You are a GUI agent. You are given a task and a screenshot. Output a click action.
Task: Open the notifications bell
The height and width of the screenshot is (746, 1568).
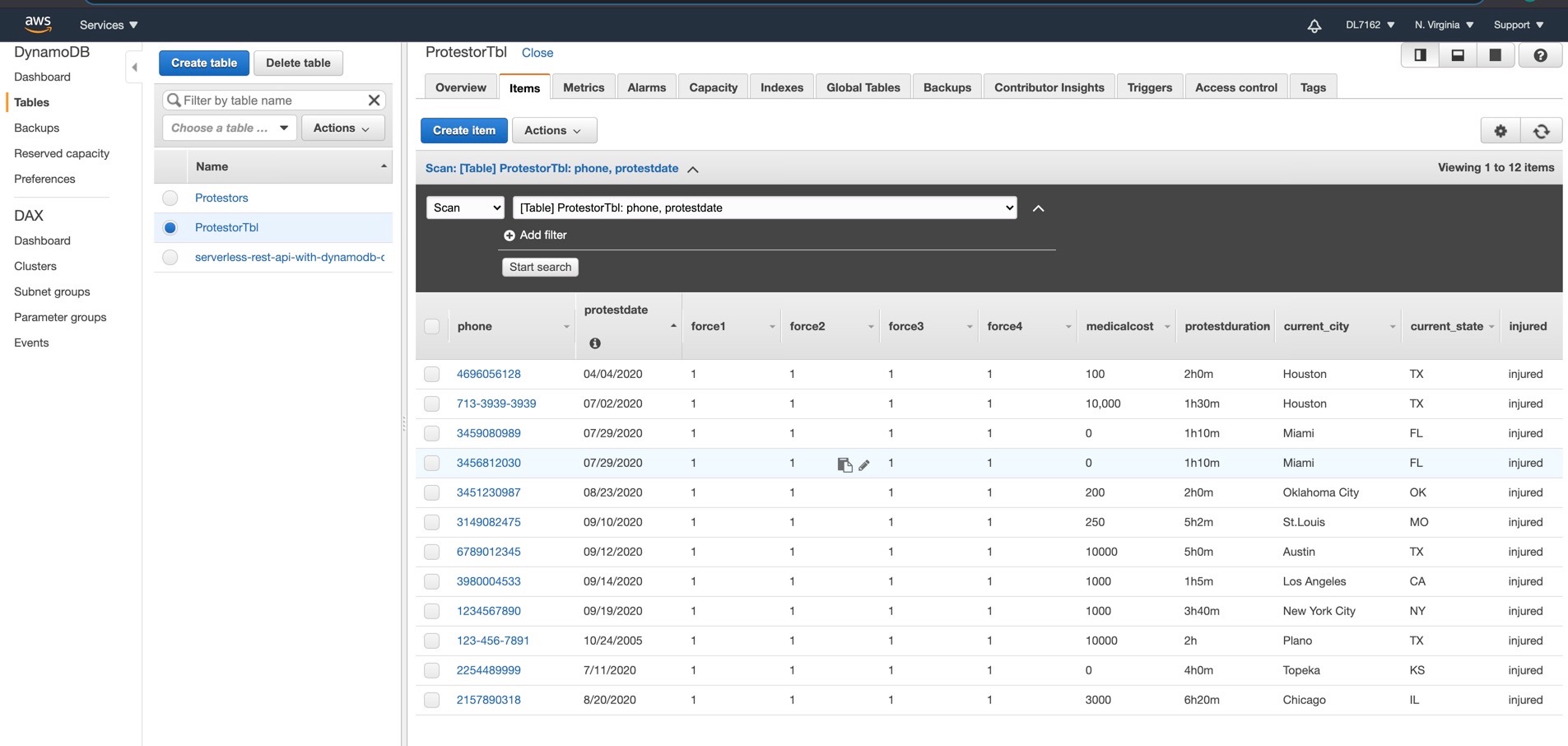pos(1314,26)
